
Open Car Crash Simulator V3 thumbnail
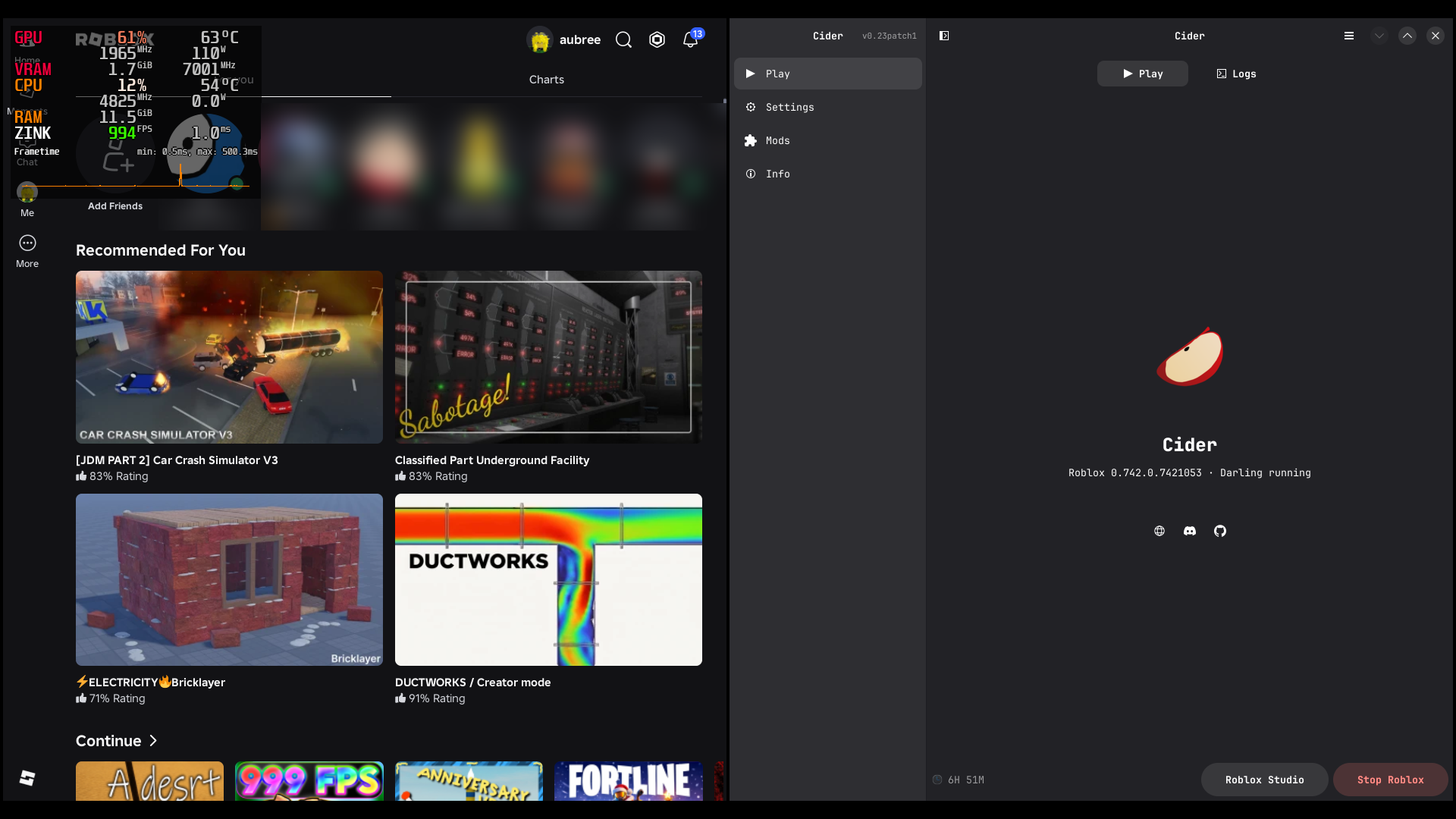229,357
